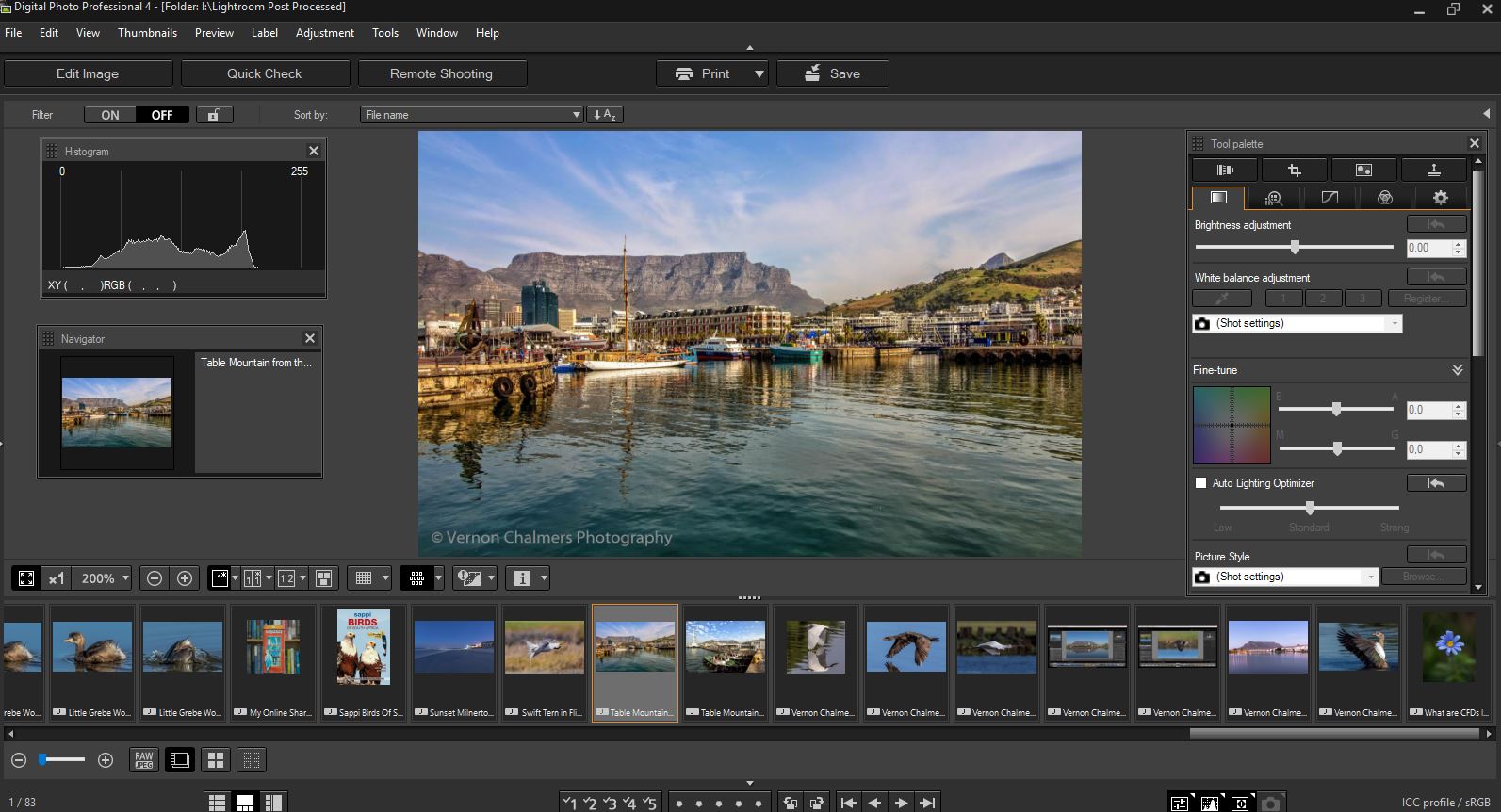Open the Sort by File name dropdown
Image resolution: width=1501 pixels, height=812 pixels.
coord(471,115)
